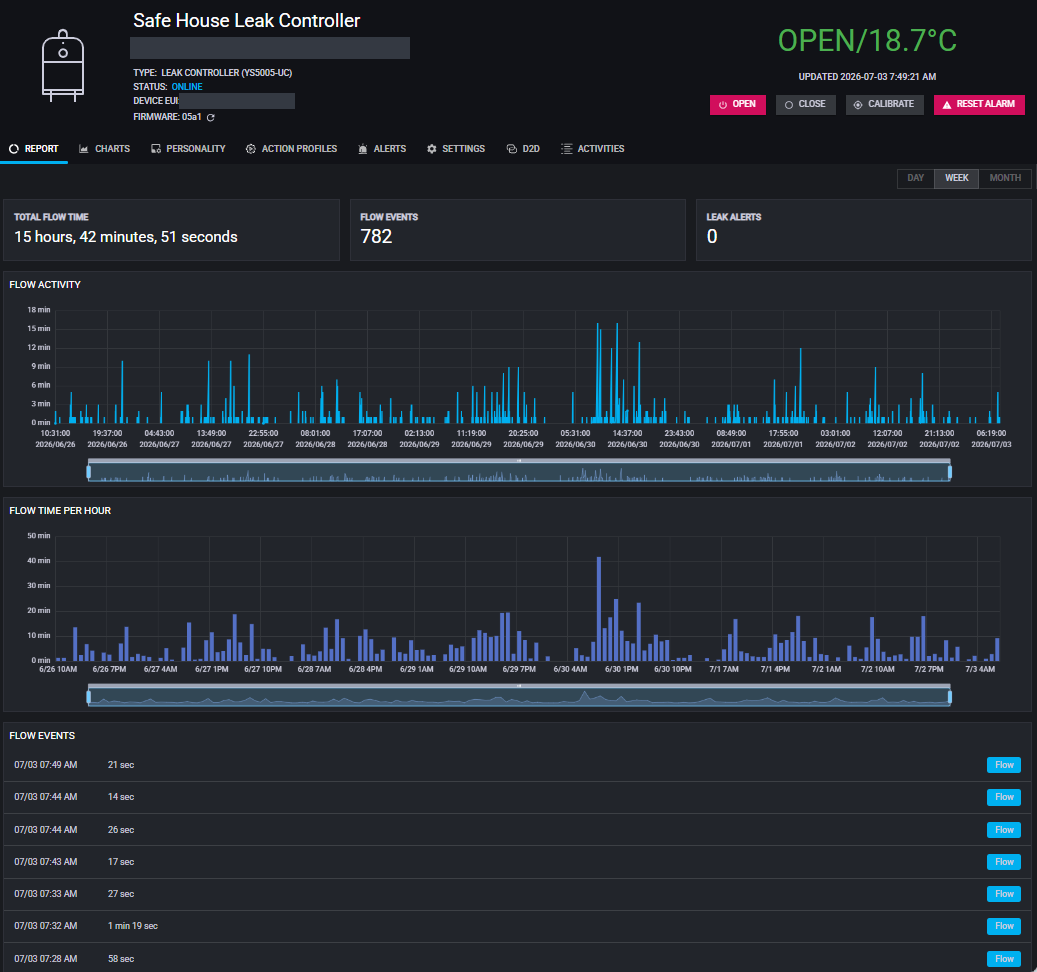Click the UPDATED timestamp text
This screenshot has height=972, width=1037.
(867, 77)
